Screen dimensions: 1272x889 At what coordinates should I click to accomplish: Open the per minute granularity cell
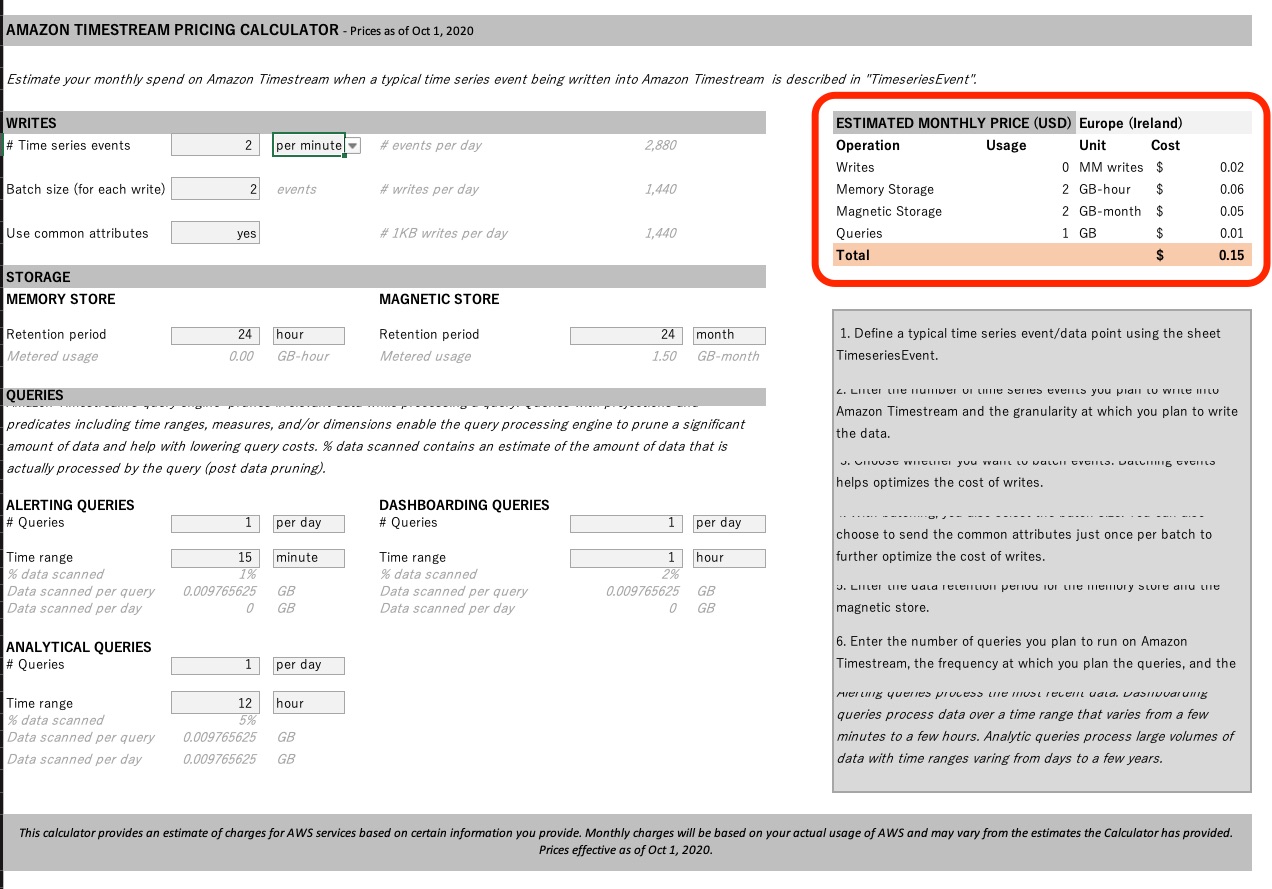pyautogui.click(x=309, y=146)
